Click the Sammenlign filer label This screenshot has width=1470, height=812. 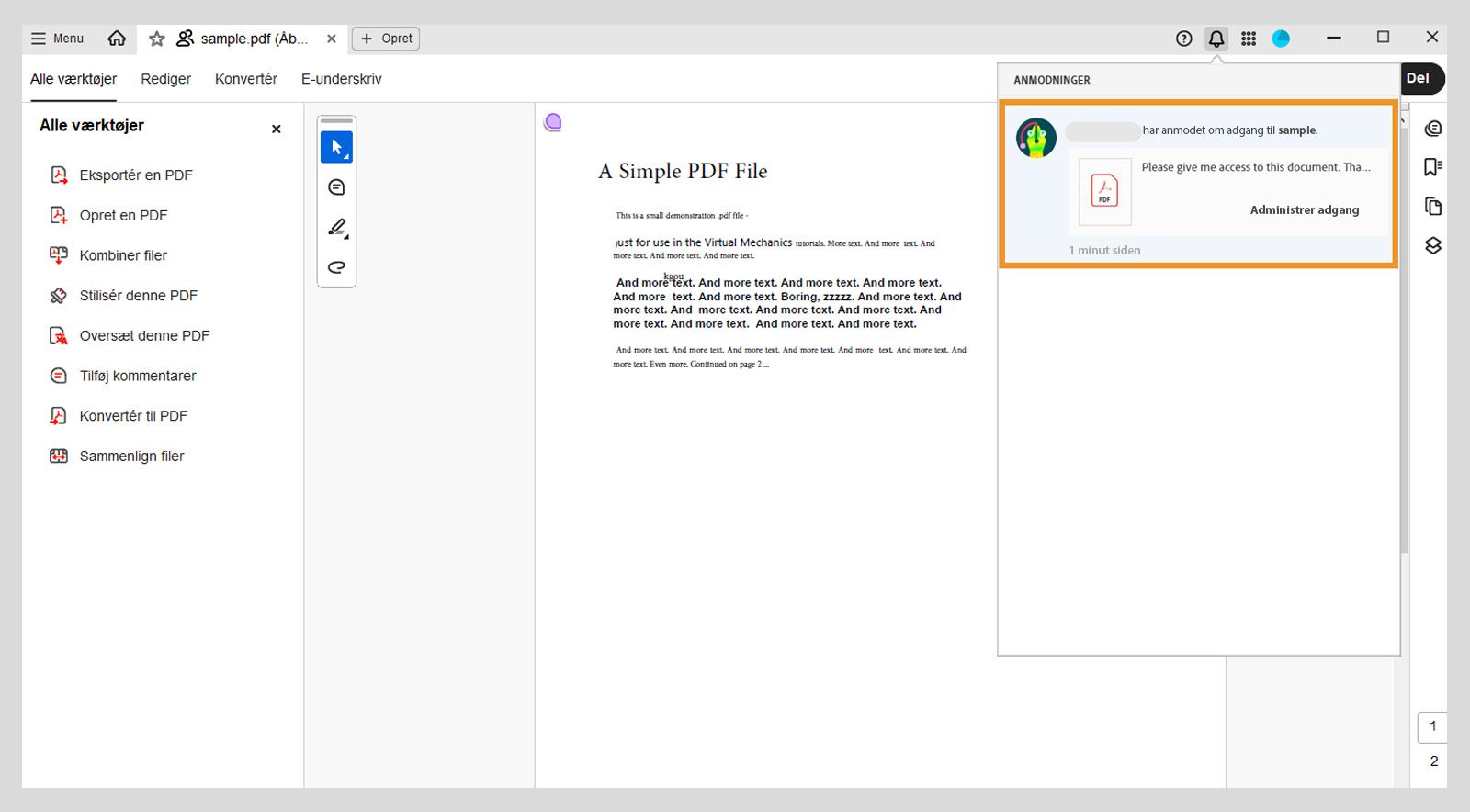point(131,457)
